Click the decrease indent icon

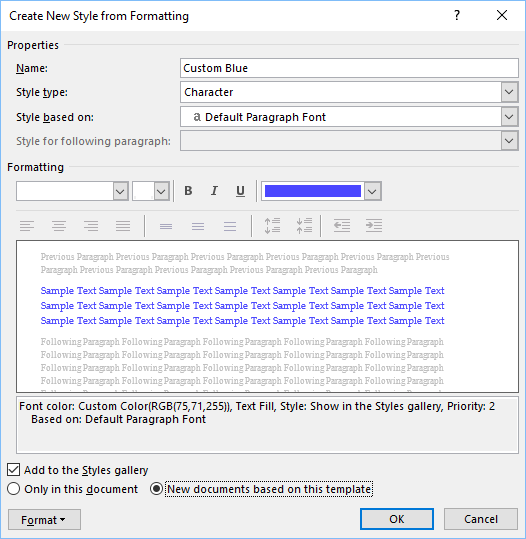(342, 226)
